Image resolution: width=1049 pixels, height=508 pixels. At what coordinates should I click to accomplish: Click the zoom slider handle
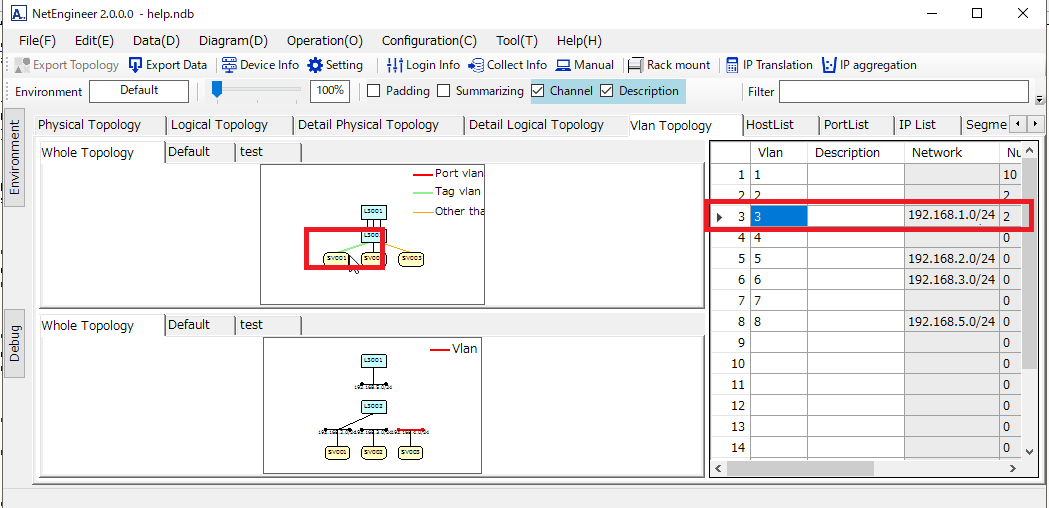[216, 91]
